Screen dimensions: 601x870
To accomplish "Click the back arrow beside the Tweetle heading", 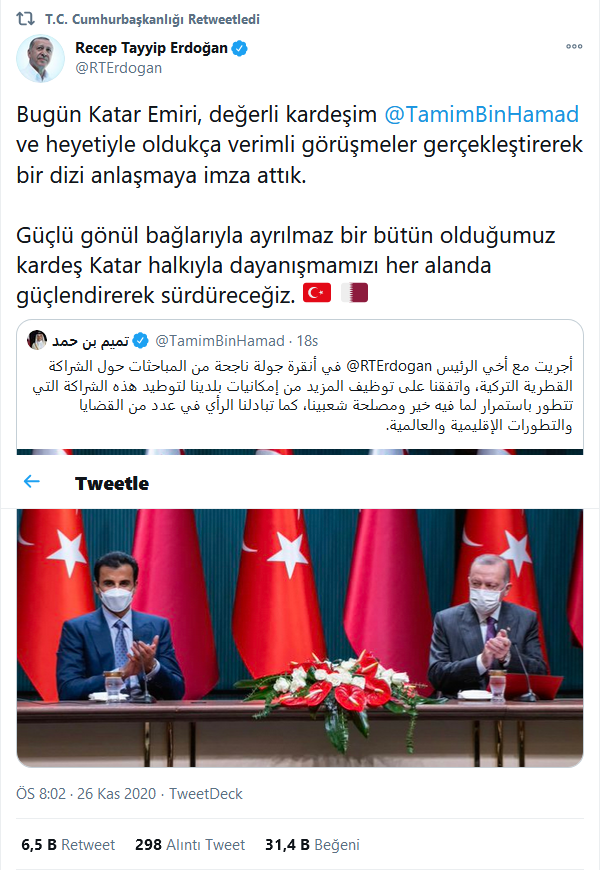I will [32, 482].
